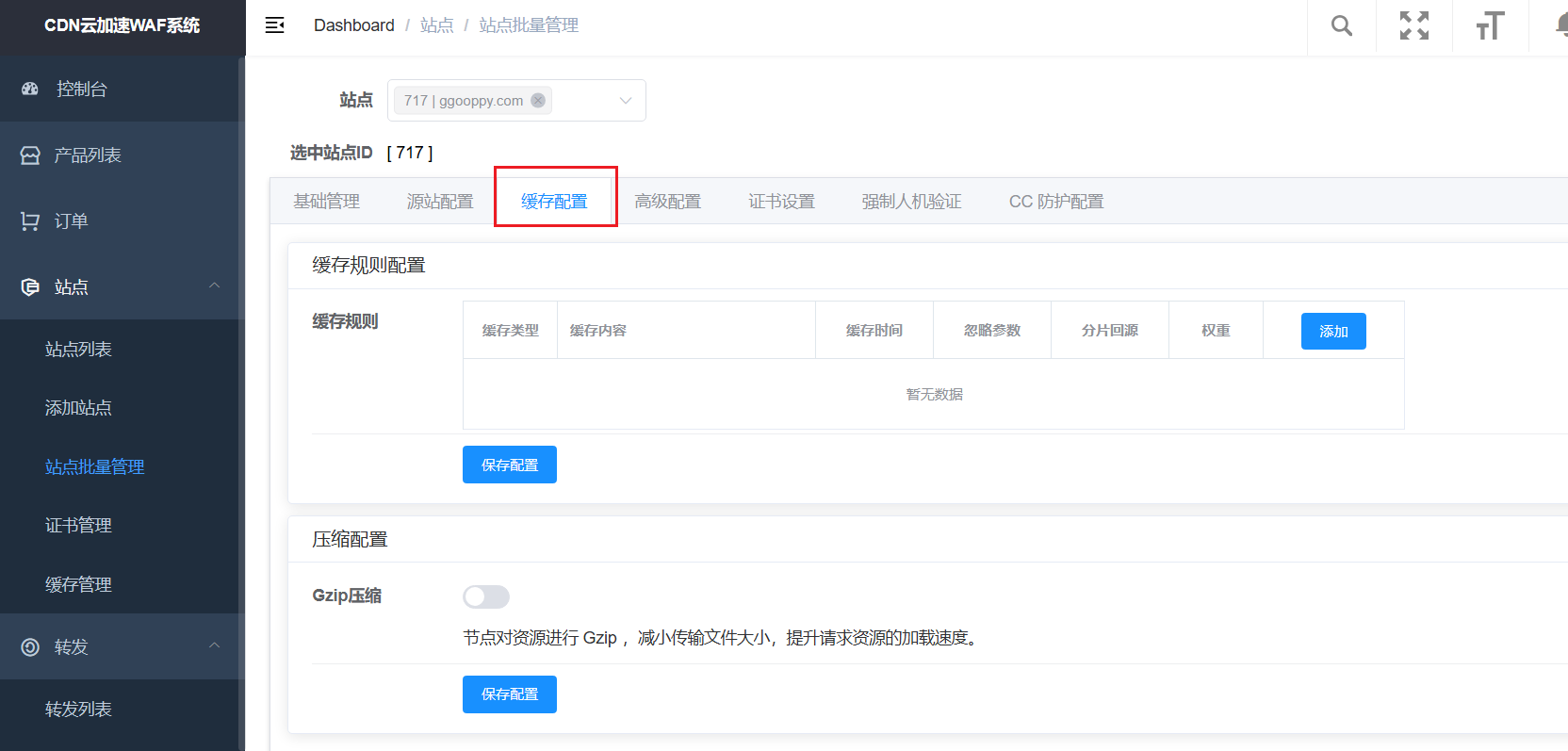Collapse the 转发 sidebar menu group
1568x751 pixels.
point(214,645)
